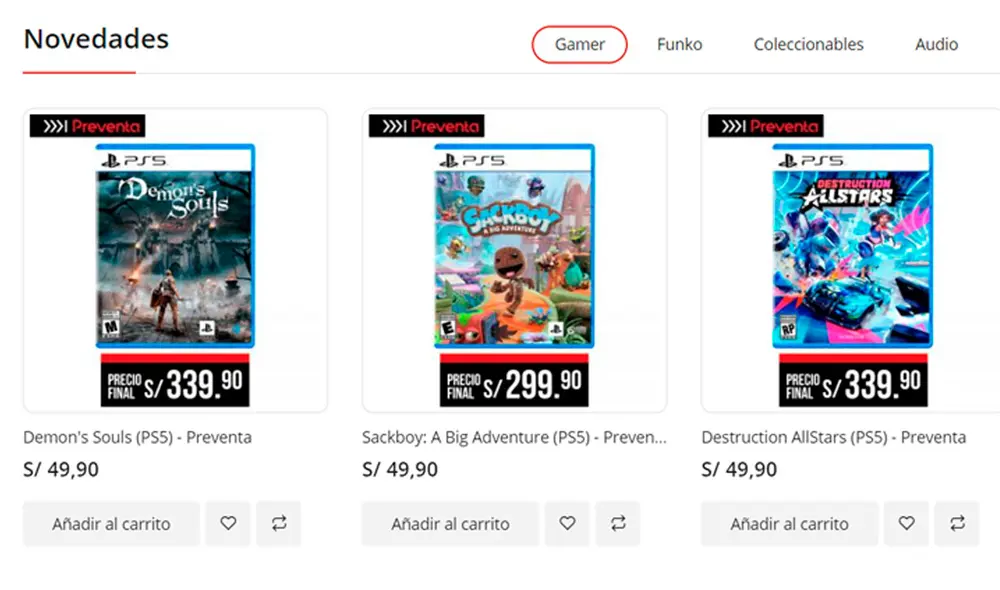Click the Demon's Souls cover image
The height and width of the screenshot is (590, 1000).
point(175,248)
